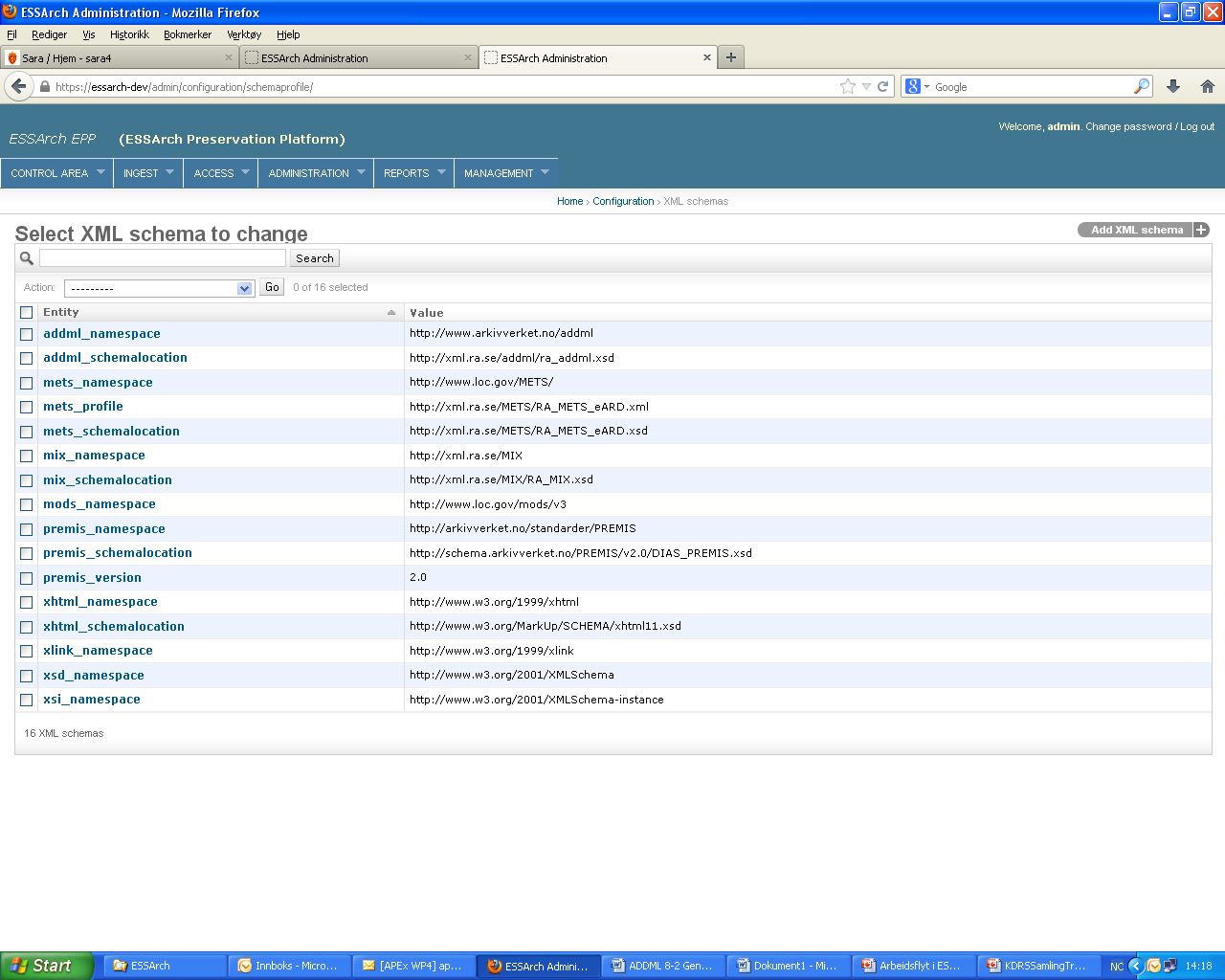Check the premis_version row checkbox

point(27,578)
